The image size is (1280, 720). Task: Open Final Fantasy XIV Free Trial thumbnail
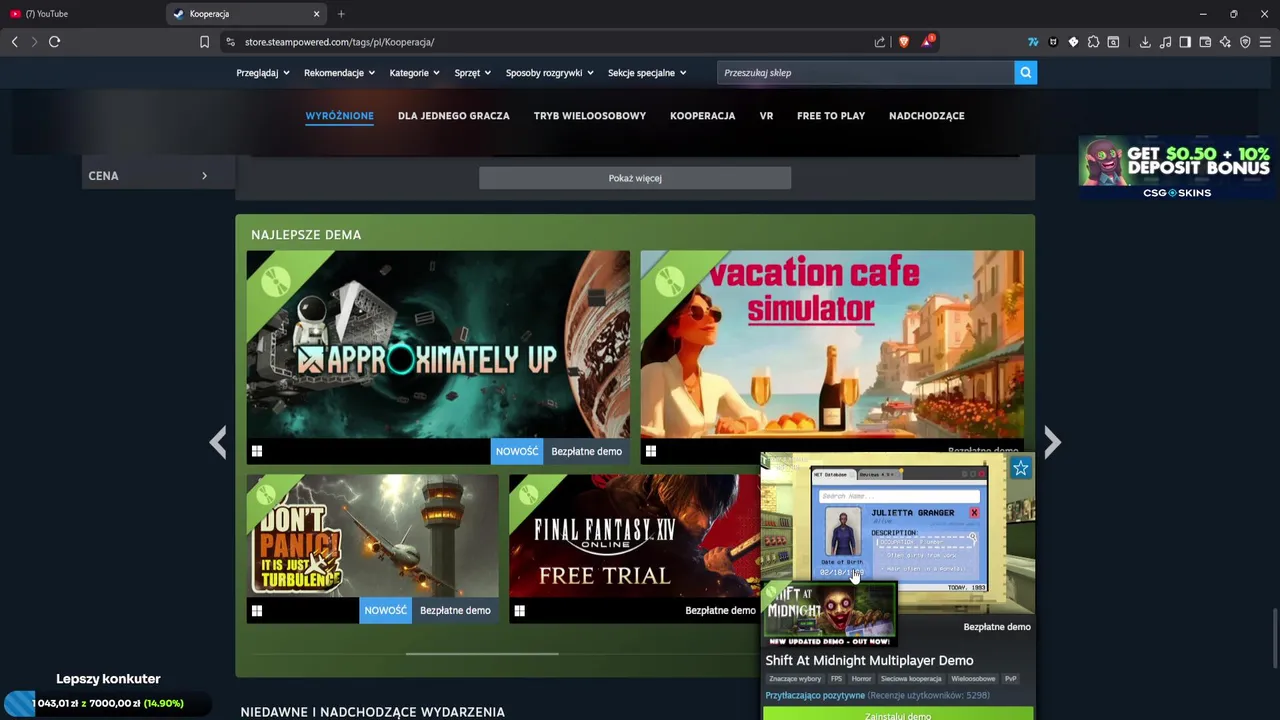[x=634, y=548]
